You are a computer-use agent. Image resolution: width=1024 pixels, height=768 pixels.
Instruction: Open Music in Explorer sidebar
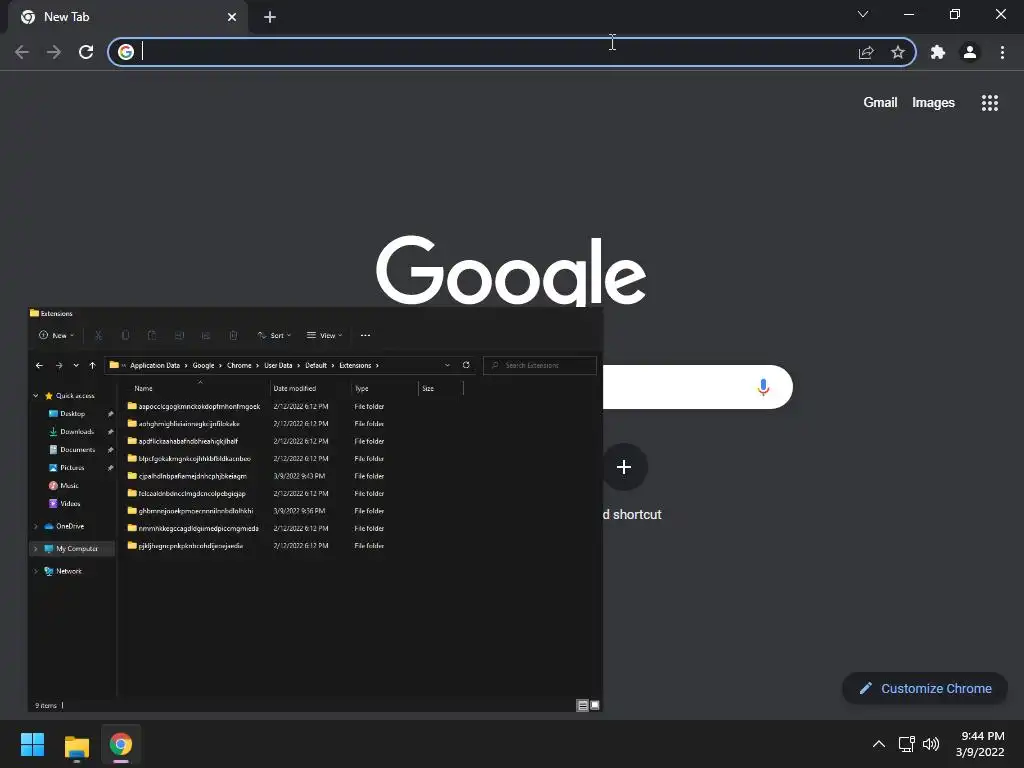pos(69,485)
